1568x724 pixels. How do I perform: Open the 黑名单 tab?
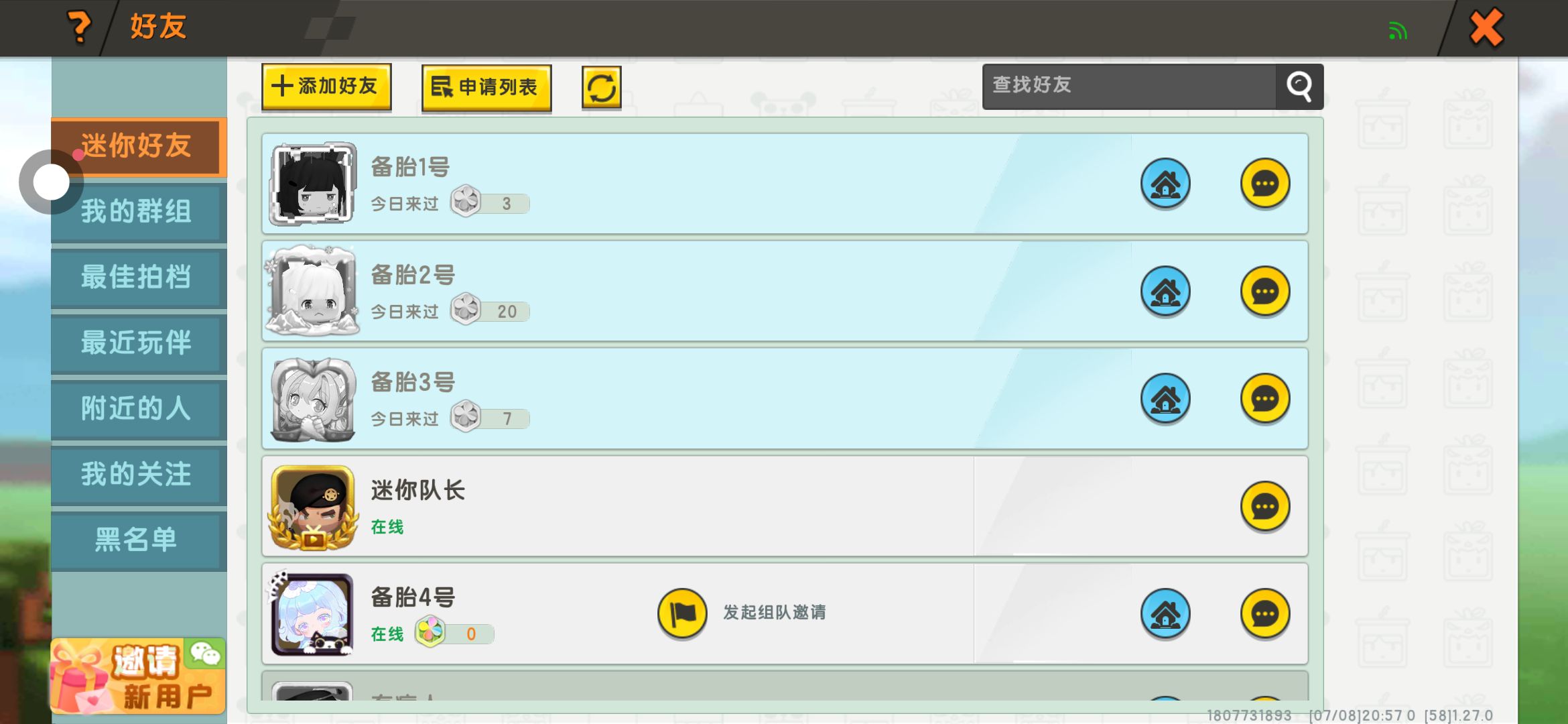click(x=136, y=540)
